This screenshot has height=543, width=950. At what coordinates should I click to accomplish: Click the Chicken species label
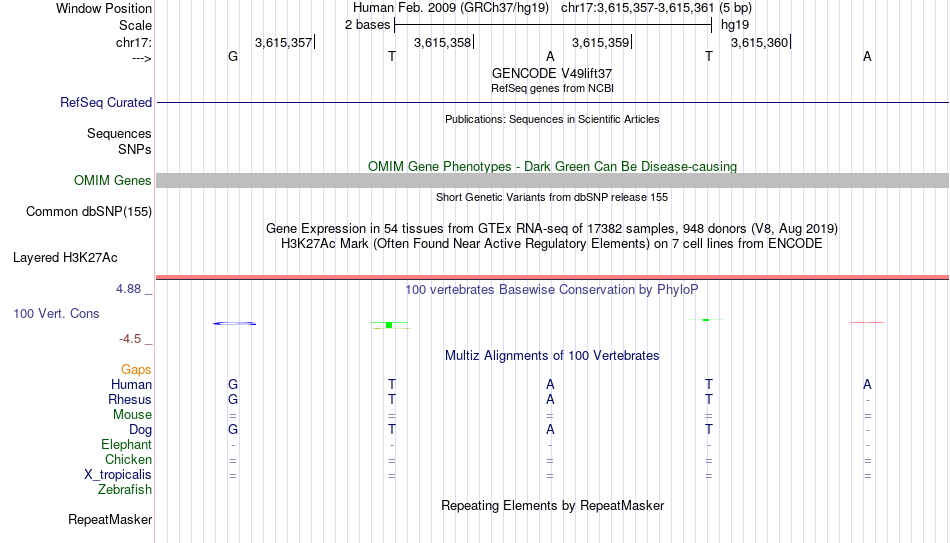128,459
